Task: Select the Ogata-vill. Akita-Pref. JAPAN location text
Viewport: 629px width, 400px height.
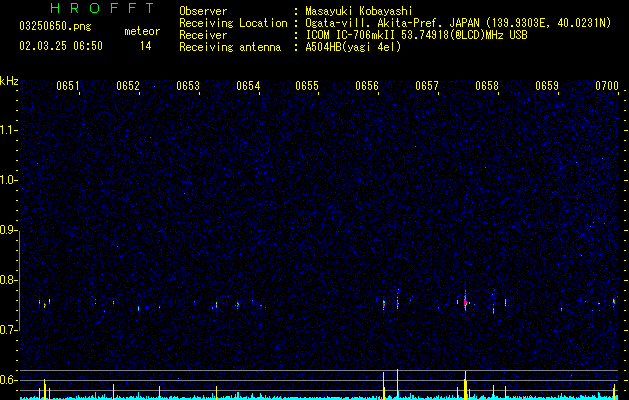Action: 458,23
